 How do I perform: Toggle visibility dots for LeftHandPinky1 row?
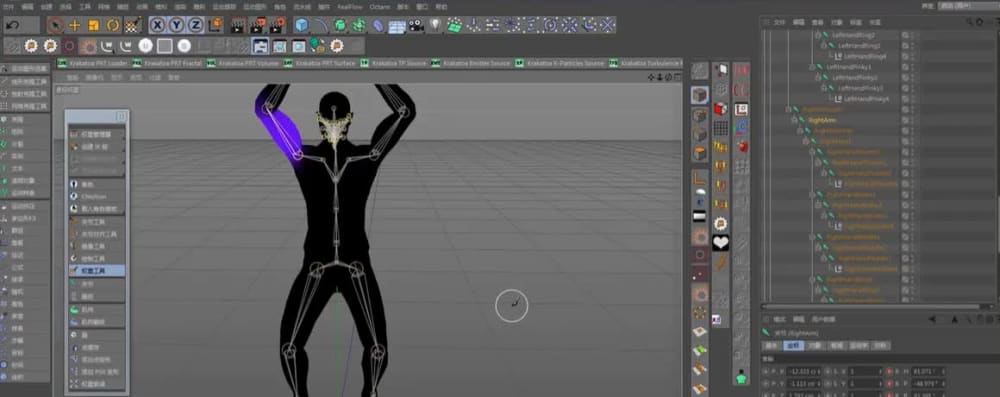click(913, 67)
